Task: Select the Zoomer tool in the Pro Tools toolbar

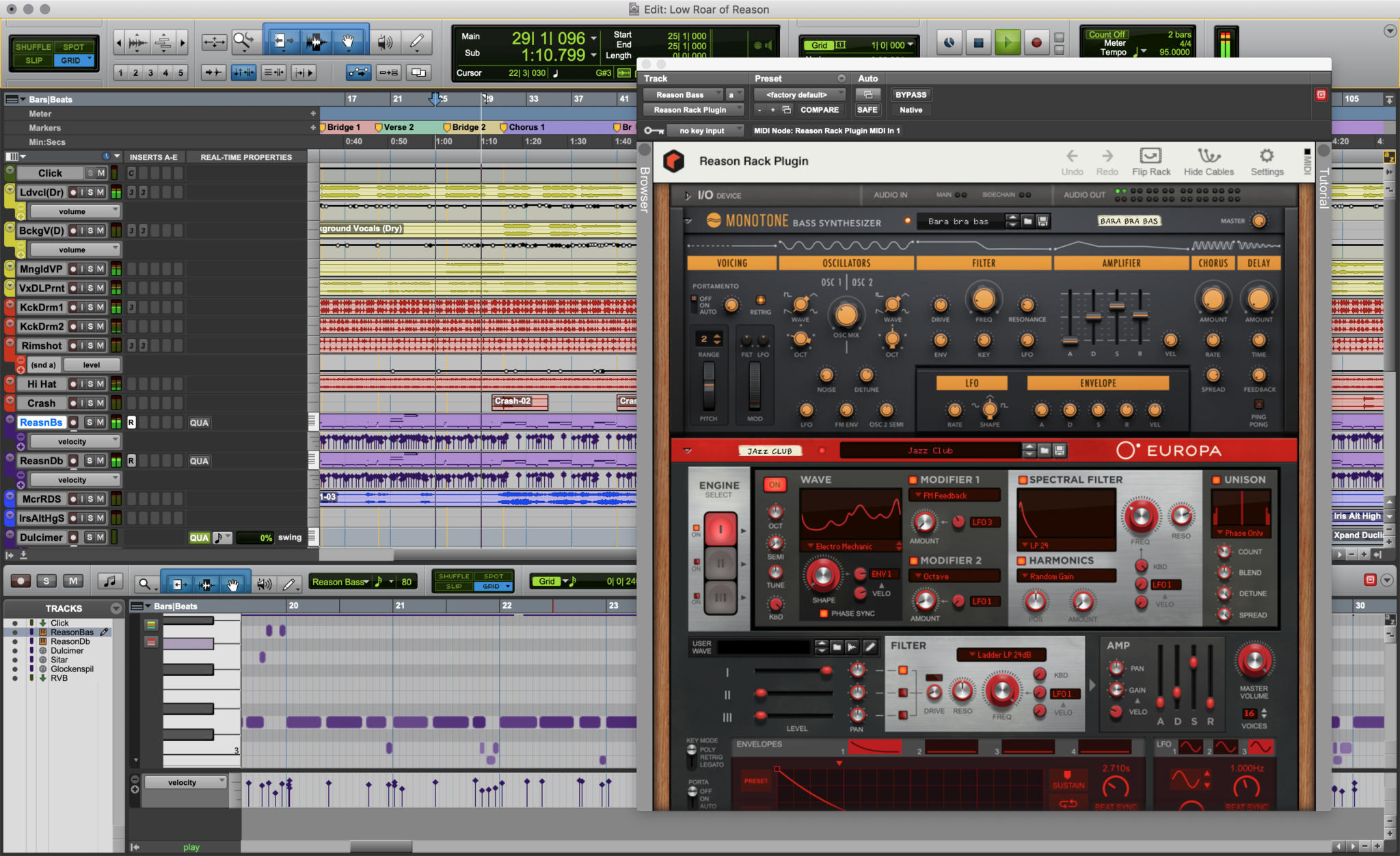Action: point(243,41)
